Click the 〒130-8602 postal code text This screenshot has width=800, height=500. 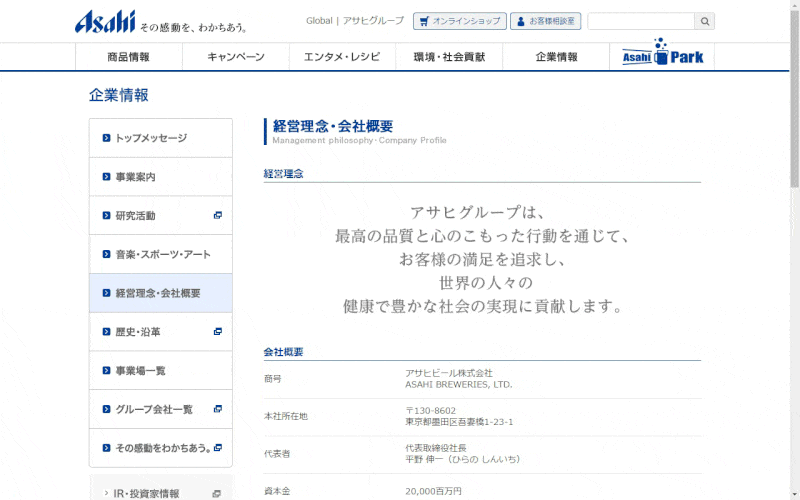[431, 410]
